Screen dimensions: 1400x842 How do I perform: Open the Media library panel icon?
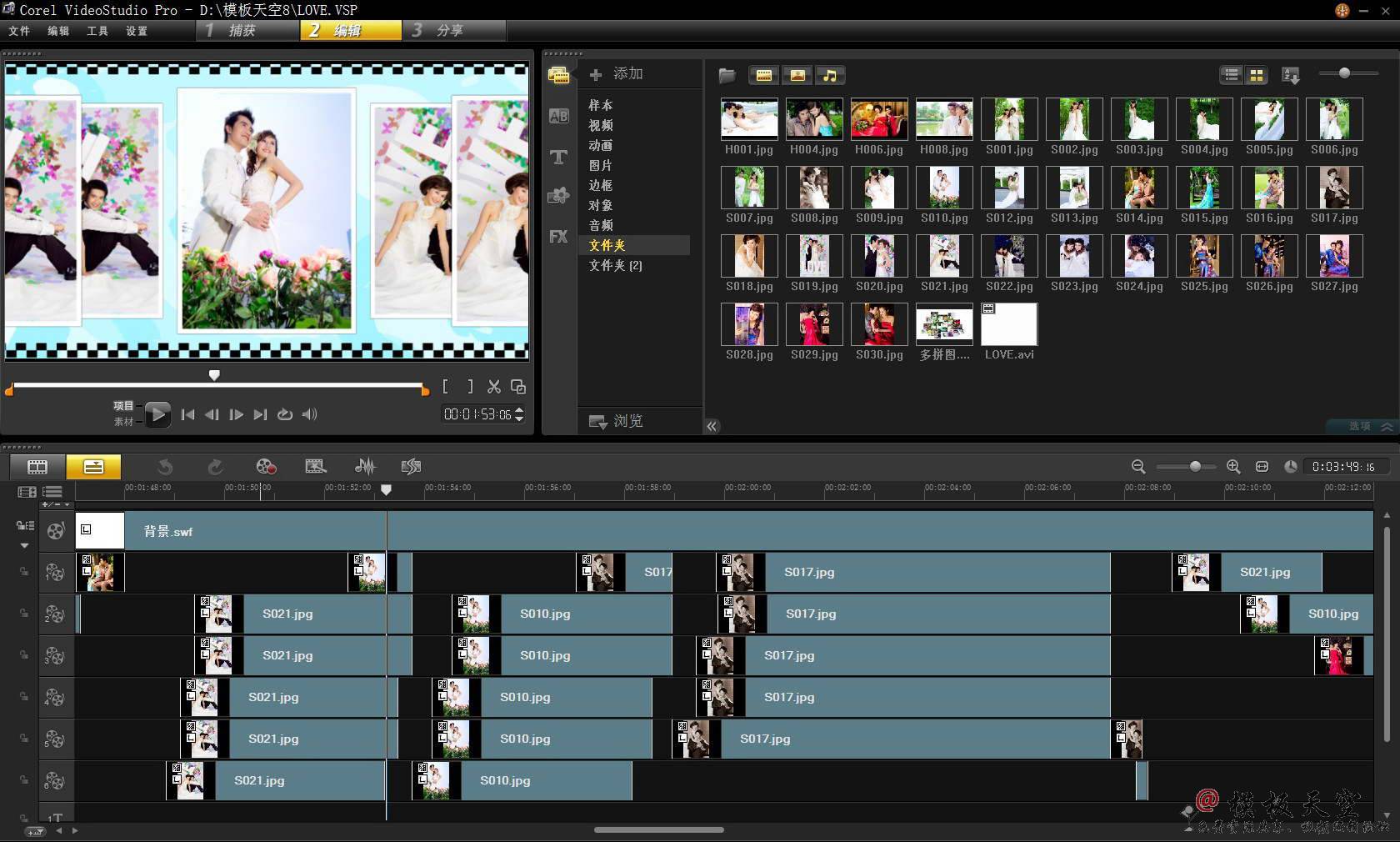click(x=558, y=75)
